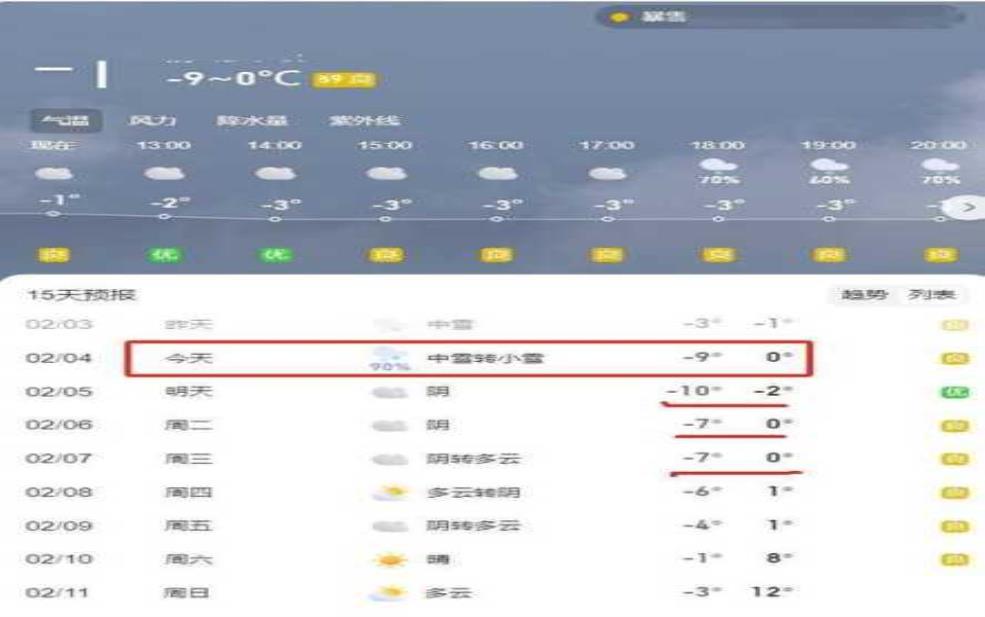Tap the partly cloudy icon for 02/08
This screenshot has width=985, height=617.
pyautogui.click(x=390, y=493)
